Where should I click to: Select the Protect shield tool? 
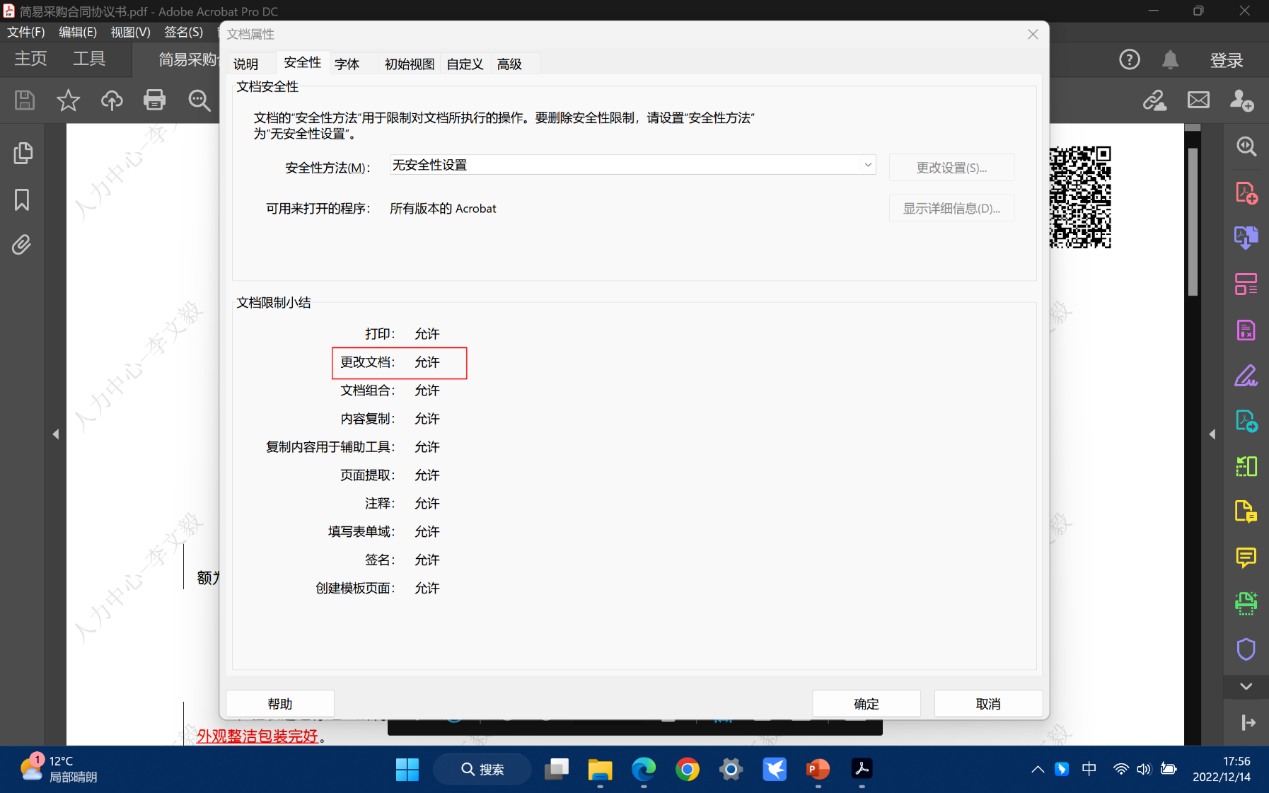1246,649
